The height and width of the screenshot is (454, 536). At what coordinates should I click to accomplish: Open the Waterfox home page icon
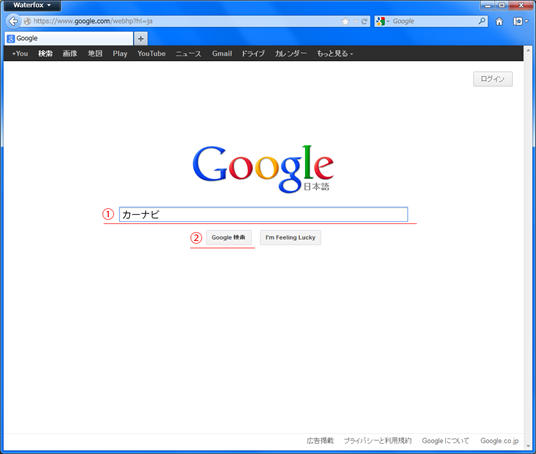(499, 22)
